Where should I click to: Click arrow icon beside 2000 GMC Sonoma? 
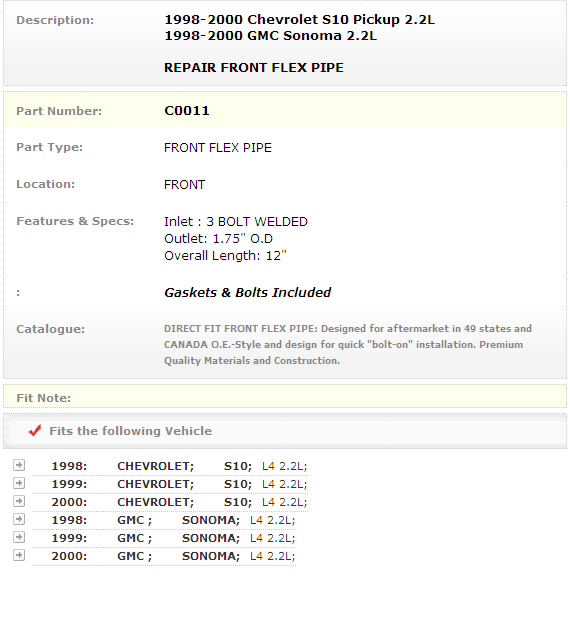point(19,555)
